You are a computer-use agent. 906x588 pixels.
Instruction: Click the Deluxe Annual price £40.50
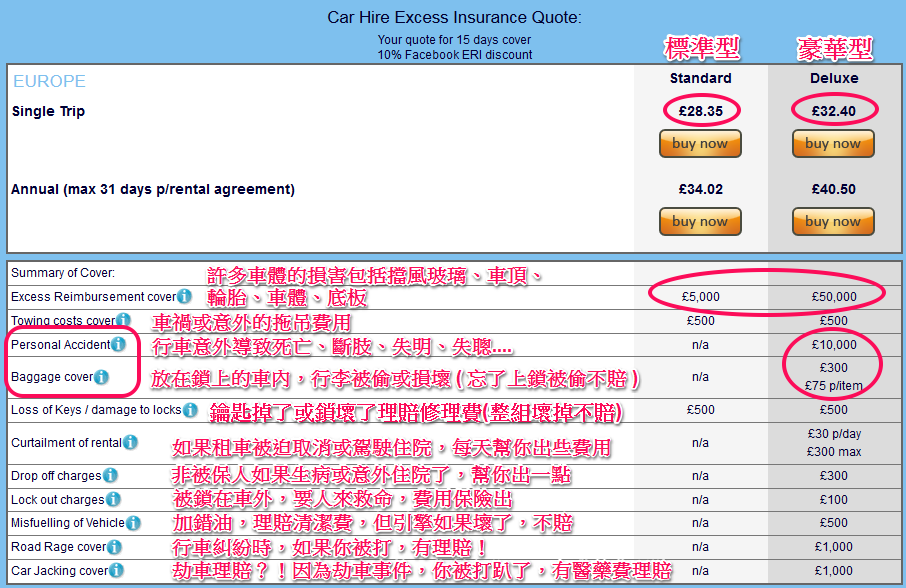pyautogui.click(x=834, y=189)
